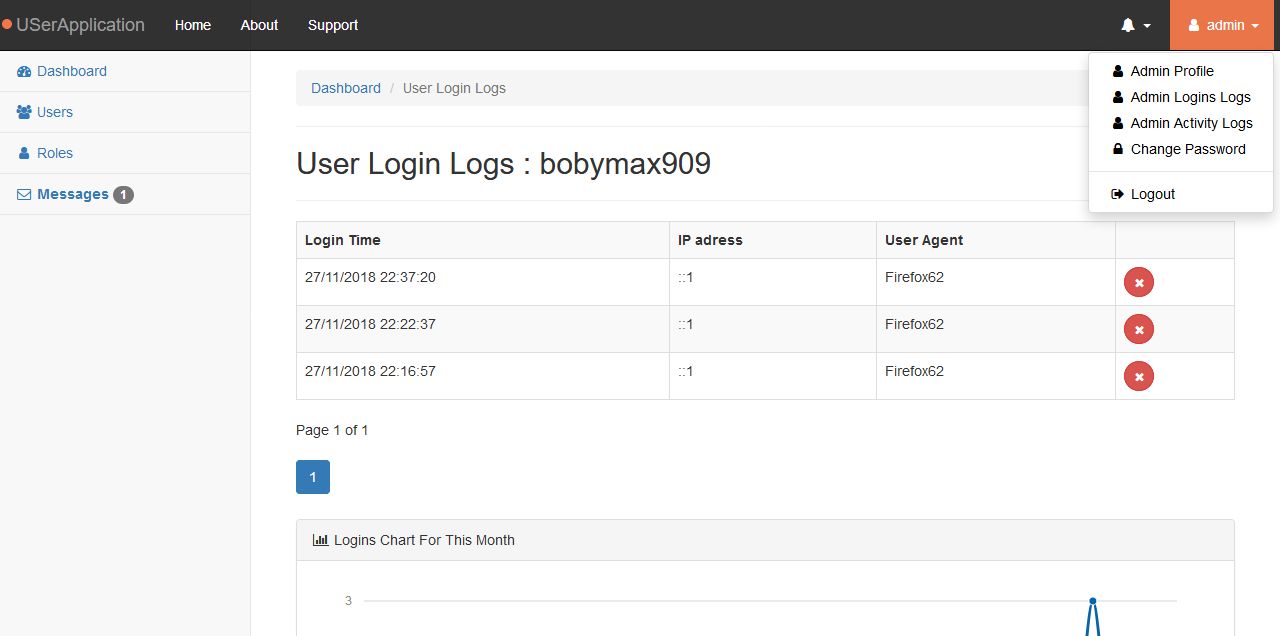Open Admin Logins Logs menu entry
The width and height of the screenshot is (1280, 636).
pos(1190,97)
